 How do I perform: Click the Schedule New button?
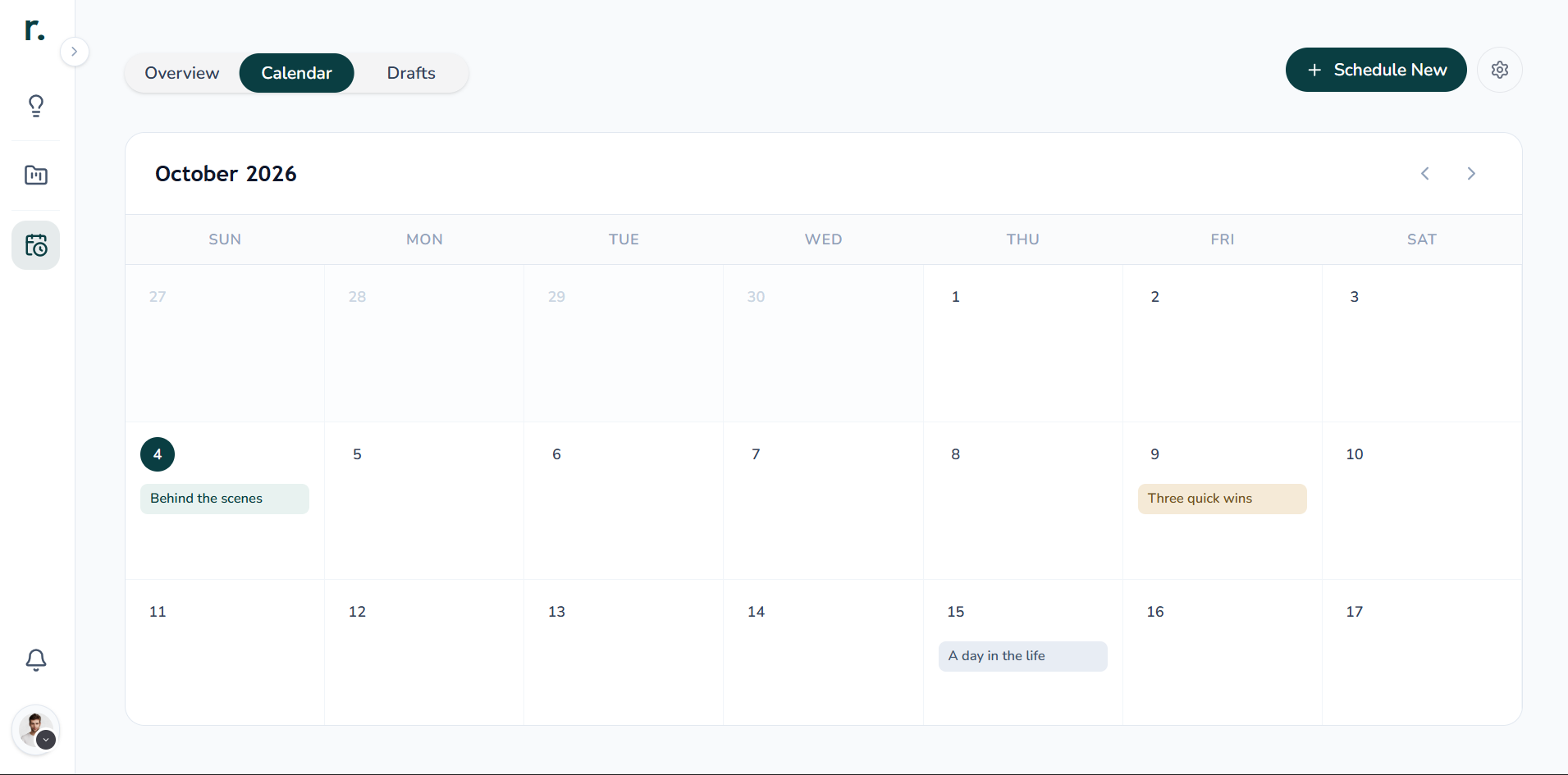click(1376, 70)
